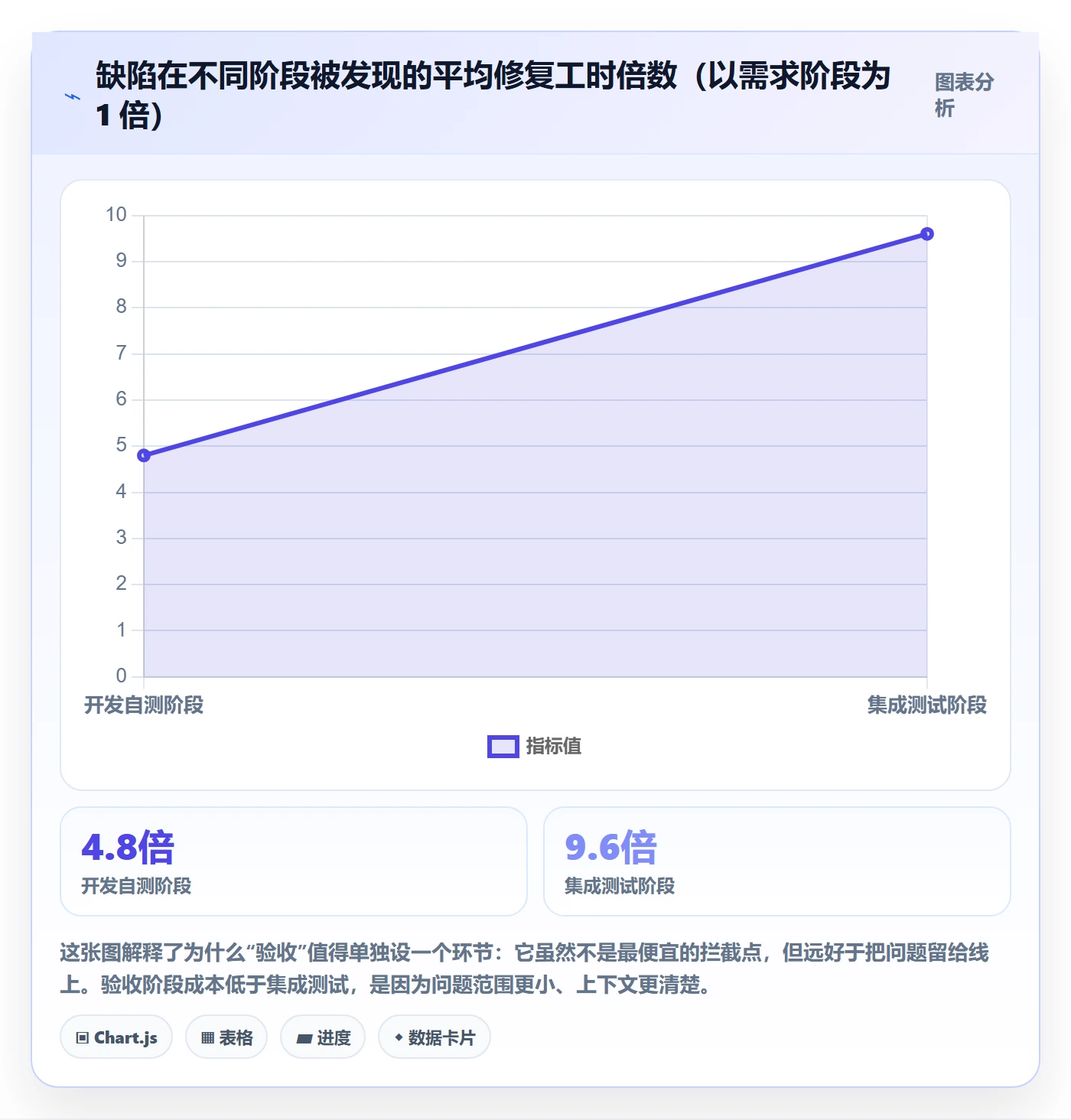Click the 指标值 legend color box
Viewport: 1071px width, 1120px height.
(x=503, y=747)
